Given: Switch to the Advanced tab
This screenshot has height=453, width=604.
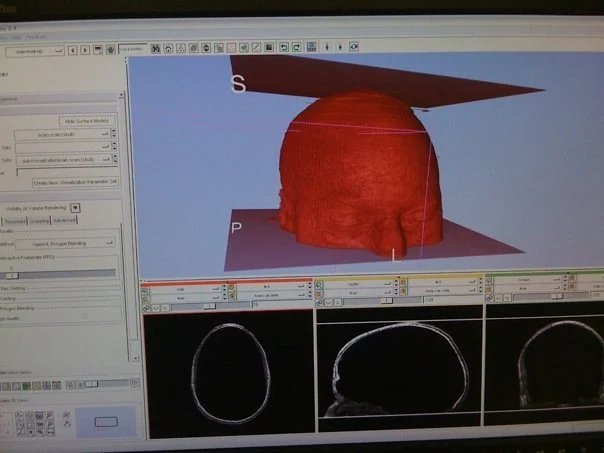Looking at the screenshot, I should (x=64, y=220).
